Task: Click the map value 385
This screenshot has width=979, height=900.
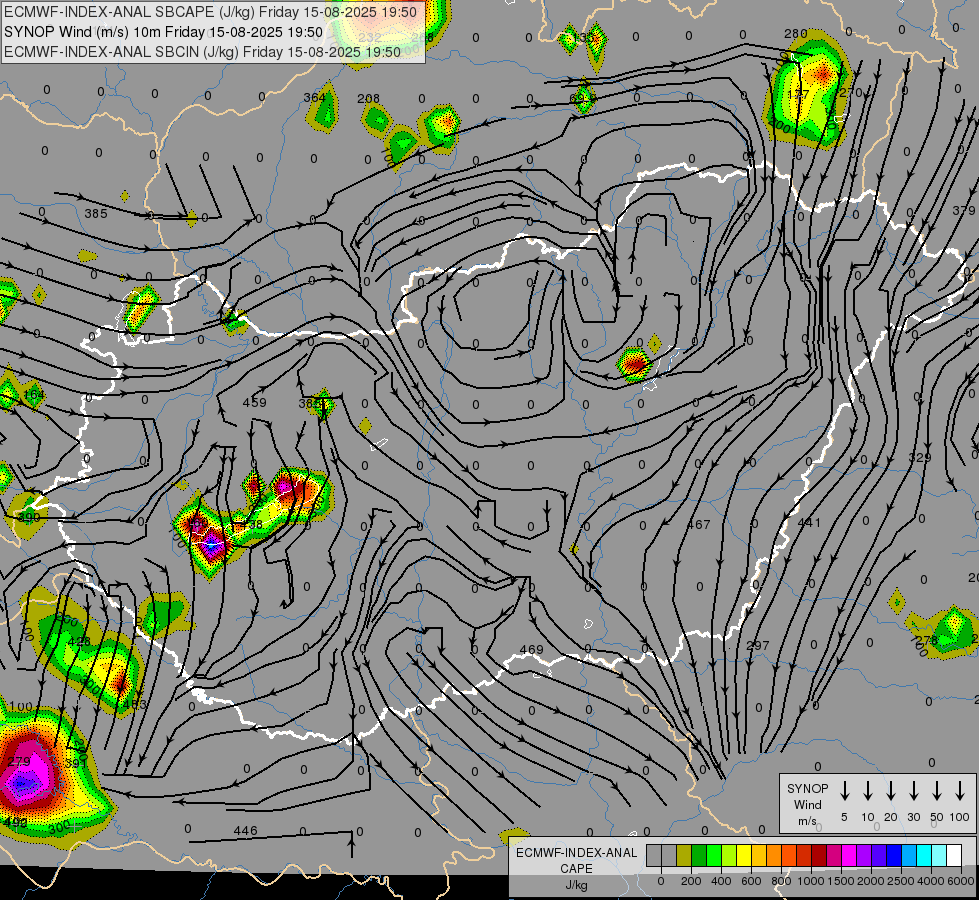Action: point(96,214)
